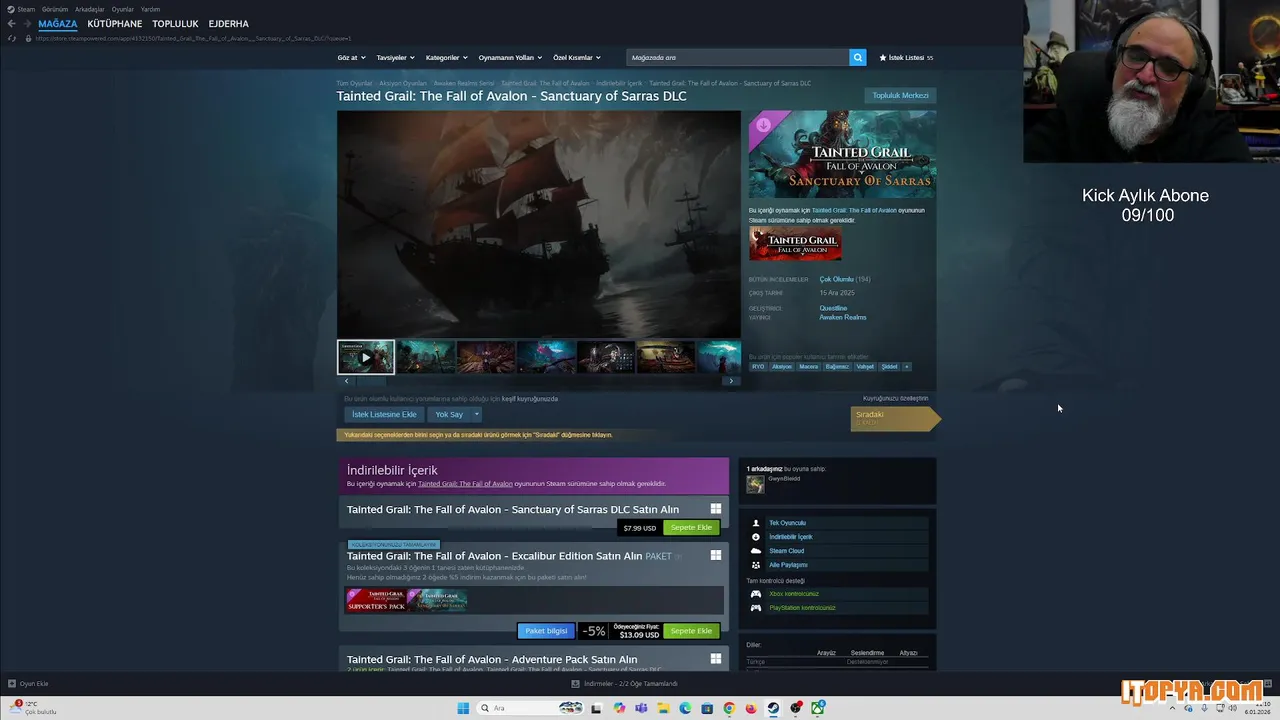Expand the Göz at dropdown

point(351,58)
